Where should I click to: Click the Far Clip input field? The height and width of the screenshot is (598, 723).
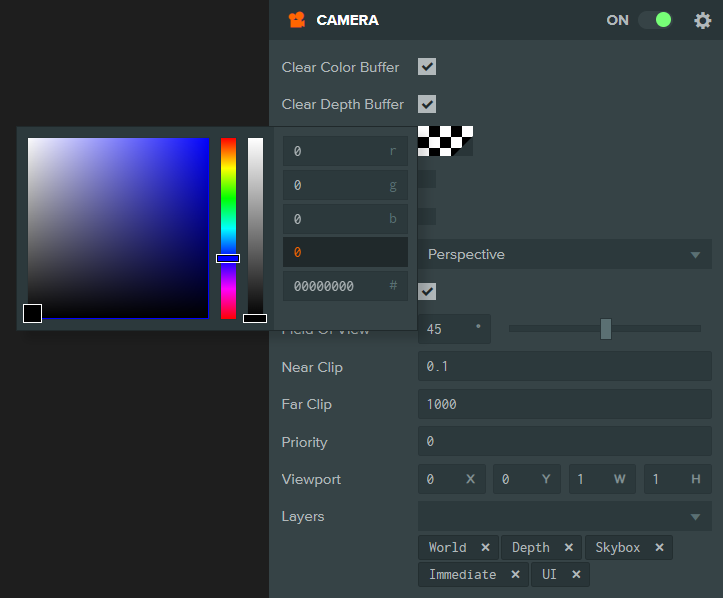pyautogui.click(x=565, y=404)
